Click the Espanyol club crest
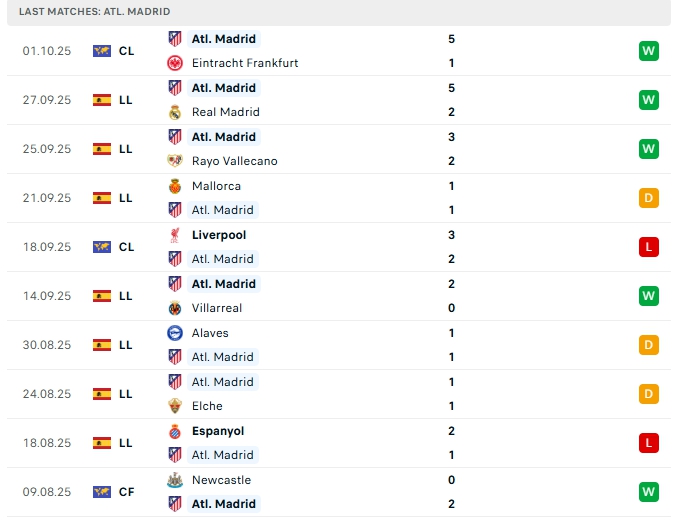The height and width of the screenshot is (521, 678). [x=175, y=431]
